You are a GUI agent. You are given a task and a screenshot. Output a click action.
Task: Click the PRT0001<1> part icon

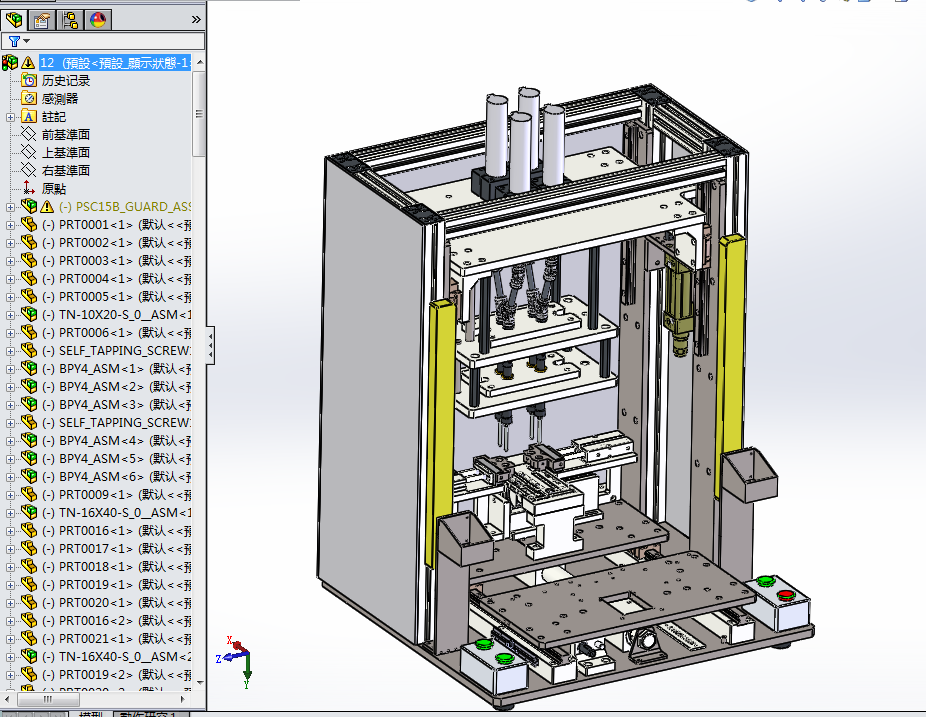coord(28,225)
